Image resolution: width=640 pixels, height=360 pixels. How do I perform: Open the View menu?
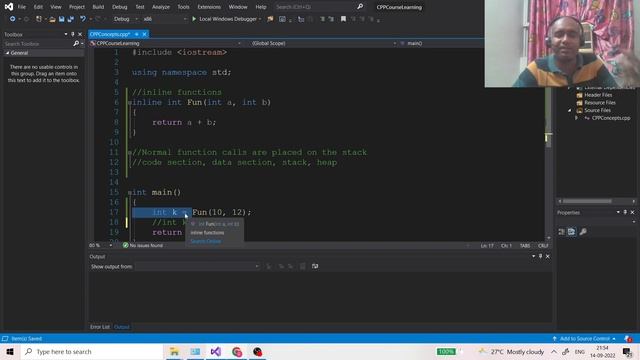pyautogui.click(x=56, y=7)
